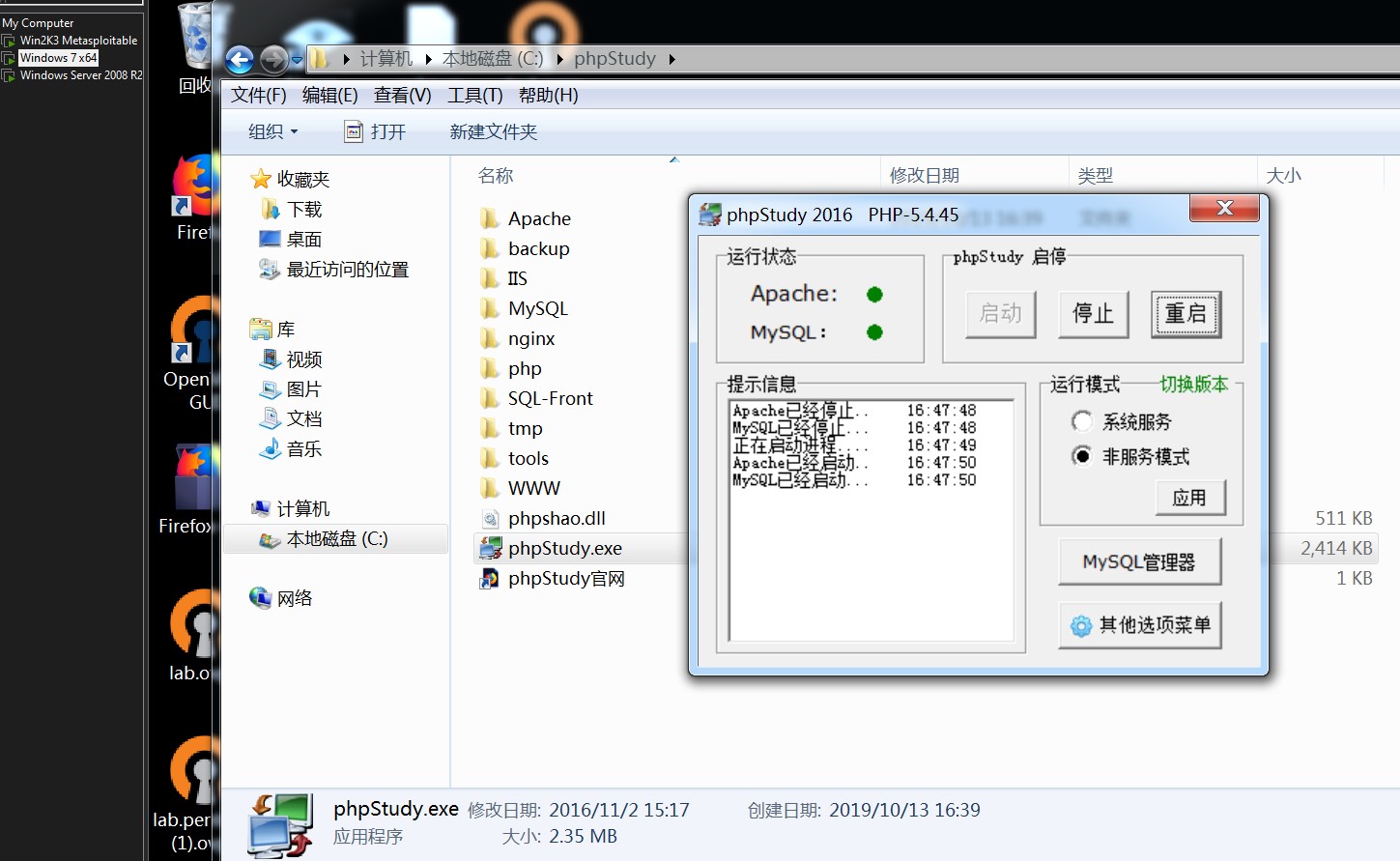Select the tmp folder icon

click(490, 428)
